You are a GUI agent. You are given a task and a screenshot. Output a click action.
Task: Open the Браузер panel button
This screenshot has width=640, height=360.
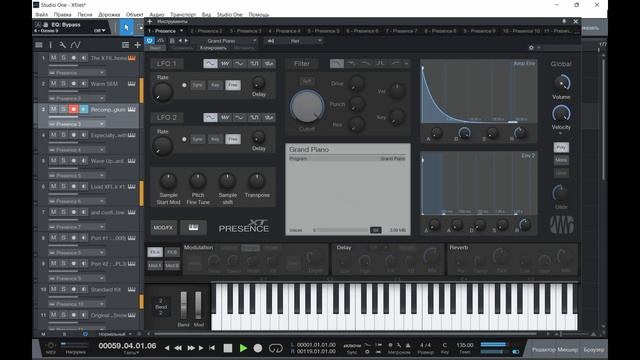tap(594, 350)
